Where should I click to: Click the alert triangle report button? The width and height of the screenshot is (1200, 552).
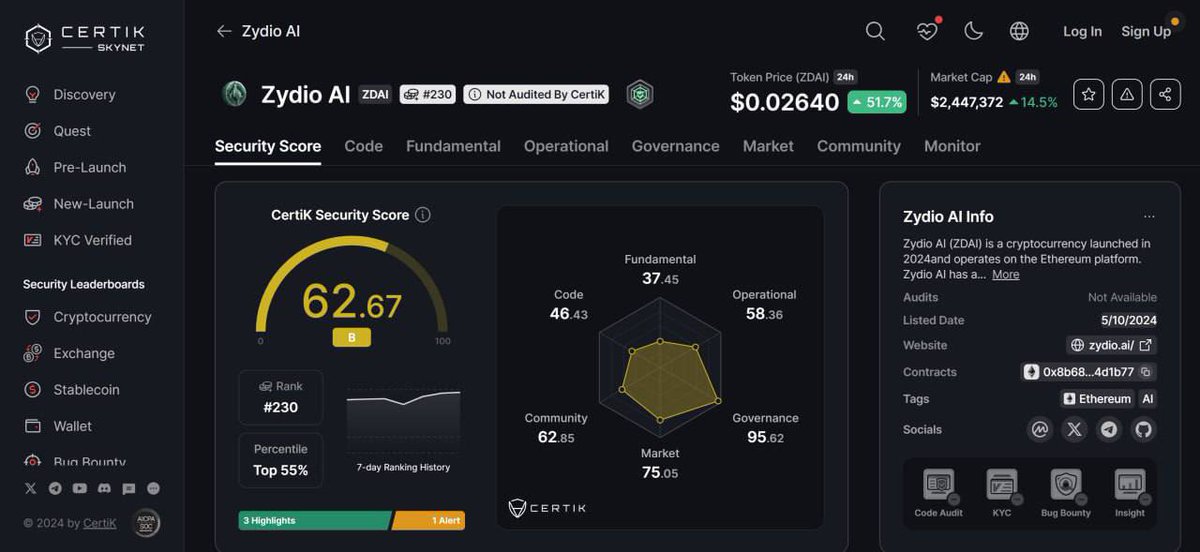point(1127,94)
